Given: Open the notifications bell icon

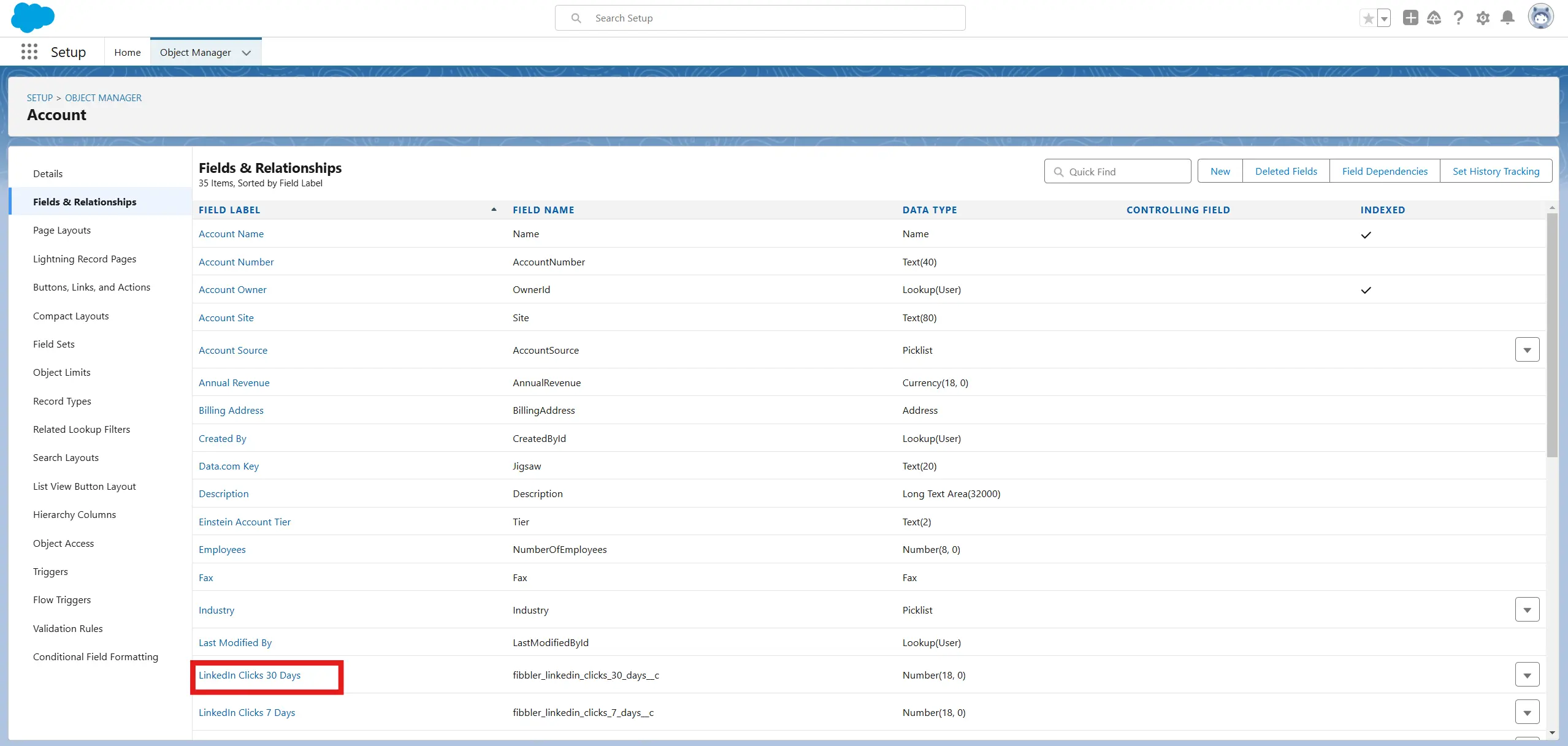Looking at the screenshot, I should coord(1507,18).
